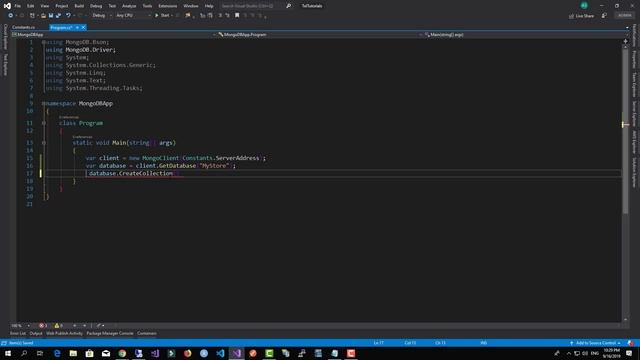The width and height of the screenshot is (640, 360).
Task: Click the Undo toolbar icon
Action: pyautogui.click(x=68, y=16)
